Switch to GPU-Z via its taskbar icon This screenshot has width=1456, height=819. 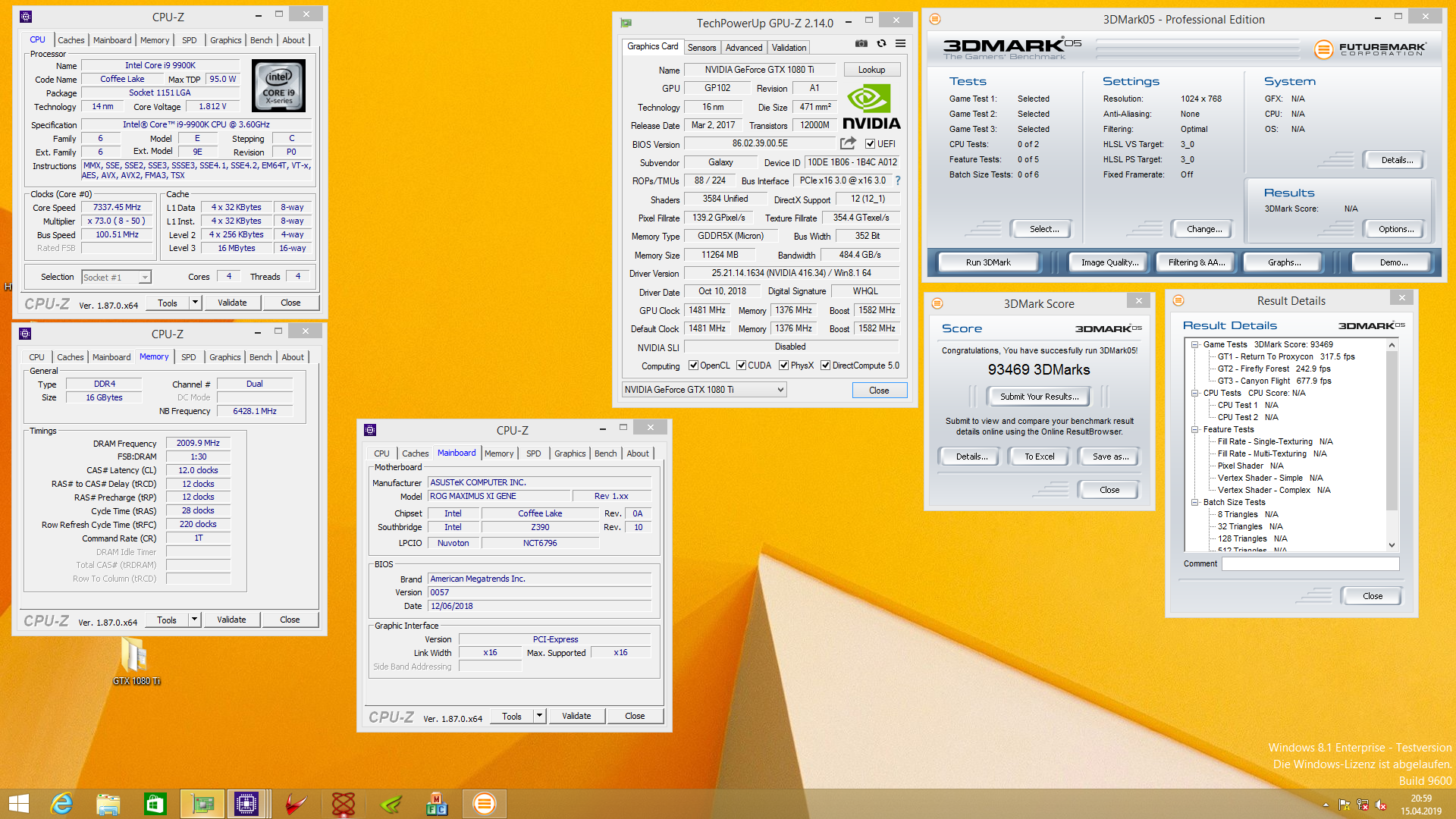[x=202, y=804]
